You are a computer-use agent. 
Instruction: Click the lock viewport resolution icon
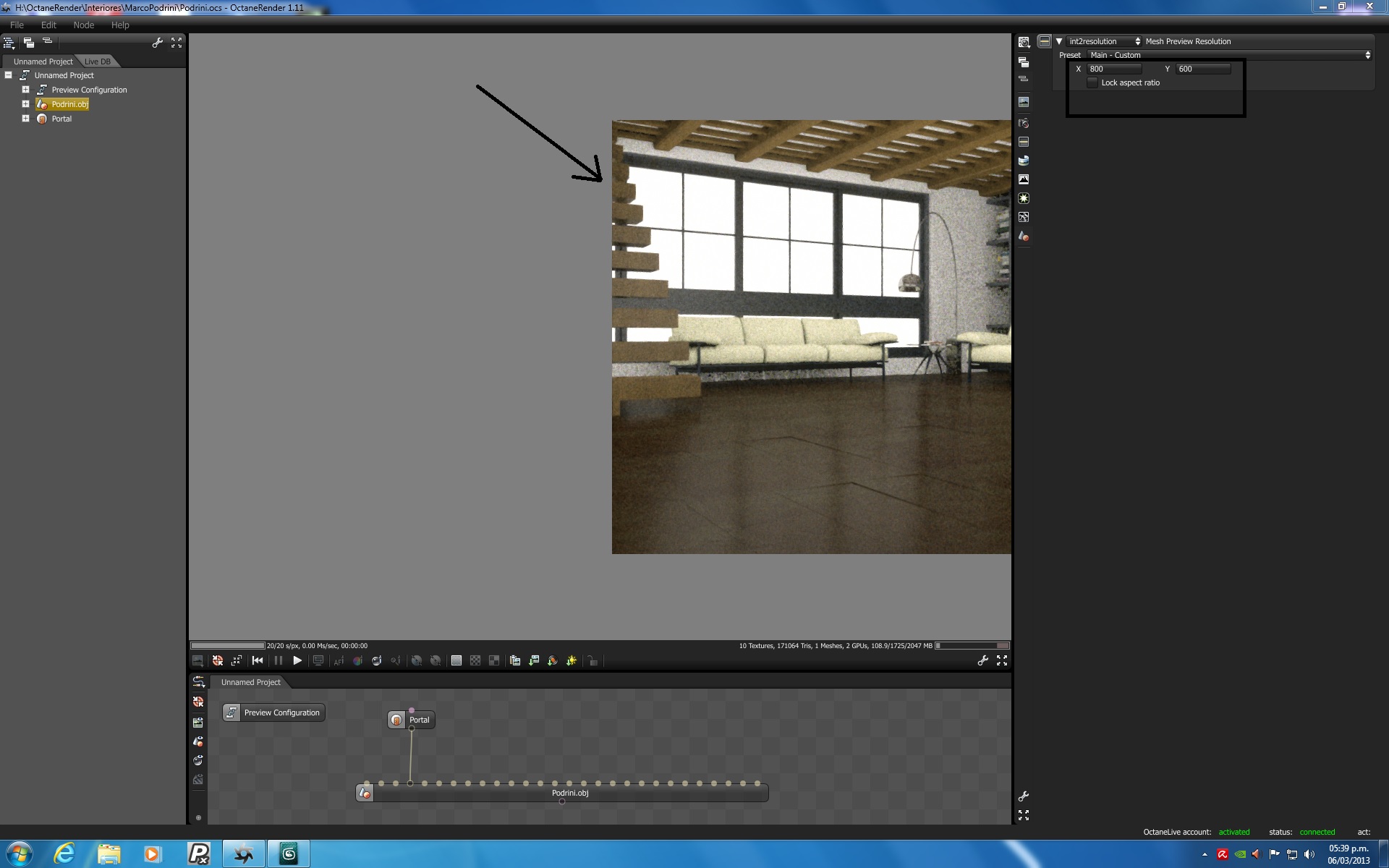[592, 660]
